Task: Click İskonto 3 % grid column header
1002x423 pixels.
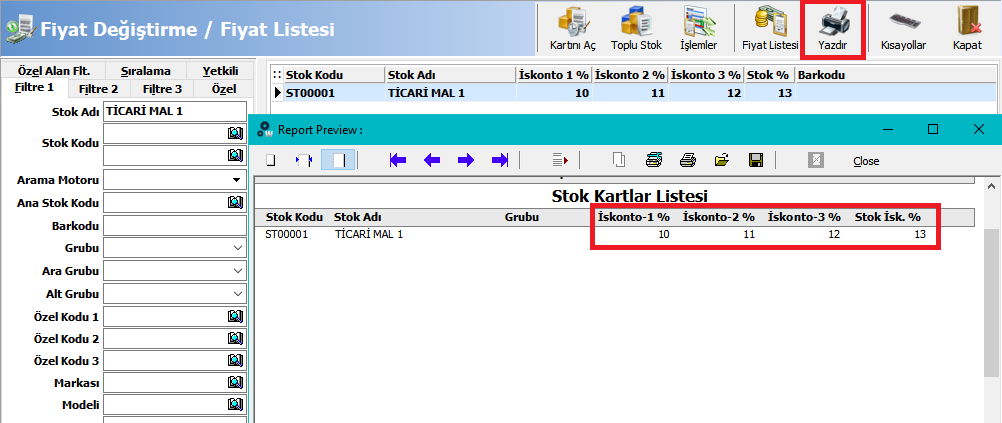Action: (706, 75)
